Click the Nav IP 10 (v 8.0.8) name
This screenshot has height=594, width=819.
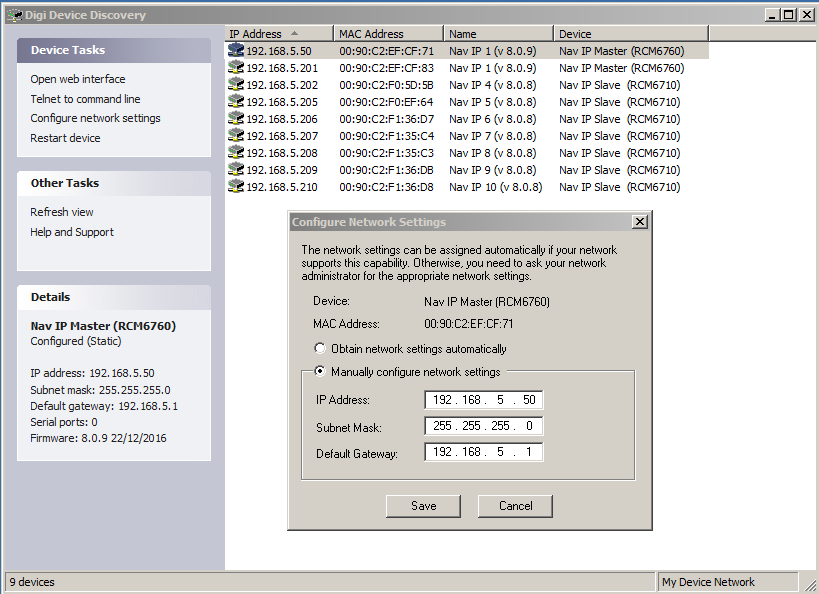point(496,187)
